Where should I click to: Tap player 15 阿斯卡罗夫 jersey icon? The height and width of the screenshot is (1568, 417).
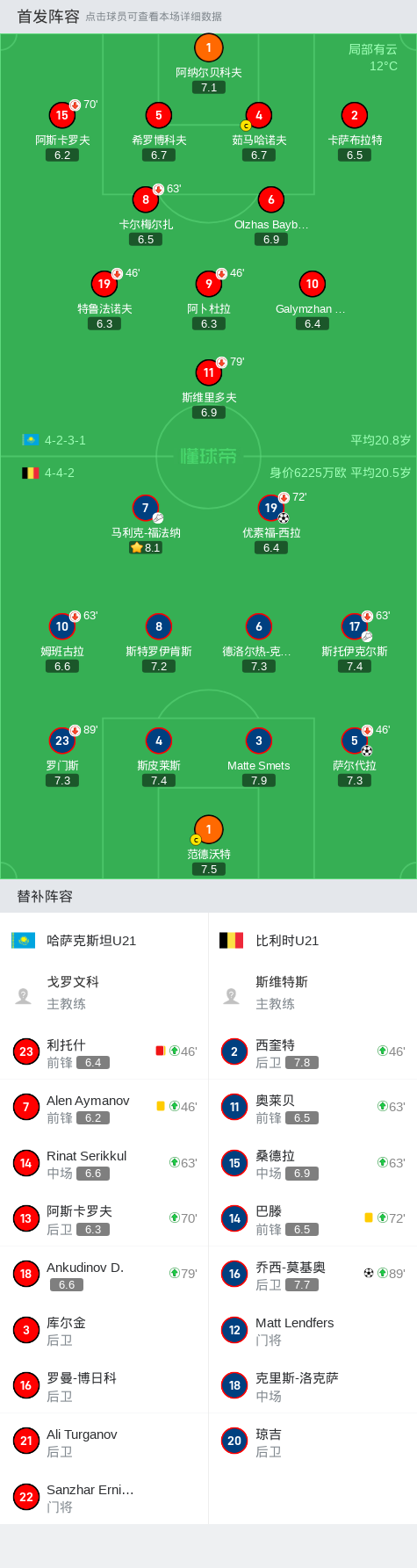pyautogui.click(x=62, y=115)
